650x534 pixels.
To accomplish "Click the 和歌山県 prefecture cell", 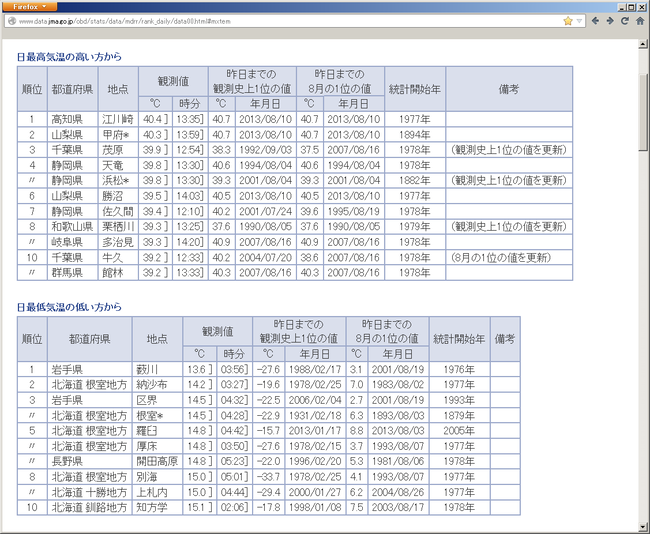I will 73,227.
